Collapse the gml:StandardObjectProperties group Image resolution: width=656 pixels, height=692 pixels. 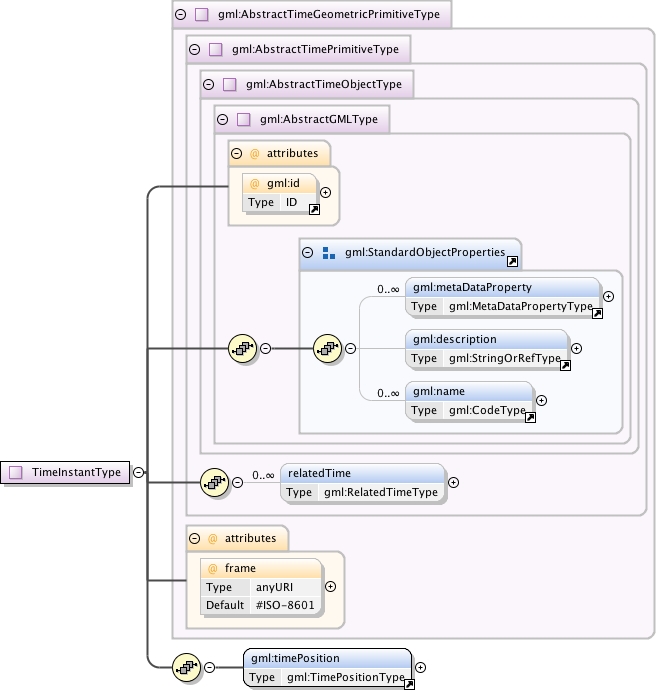(x=308, y=252)
